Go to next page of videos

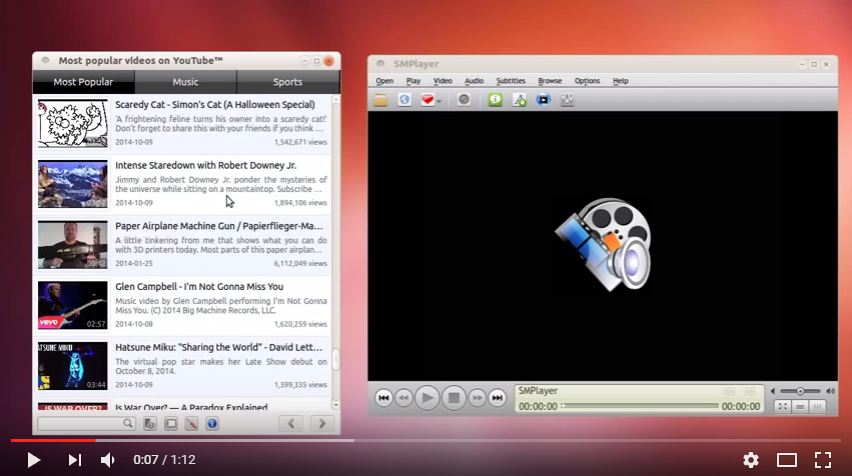(x=320, y=424)
